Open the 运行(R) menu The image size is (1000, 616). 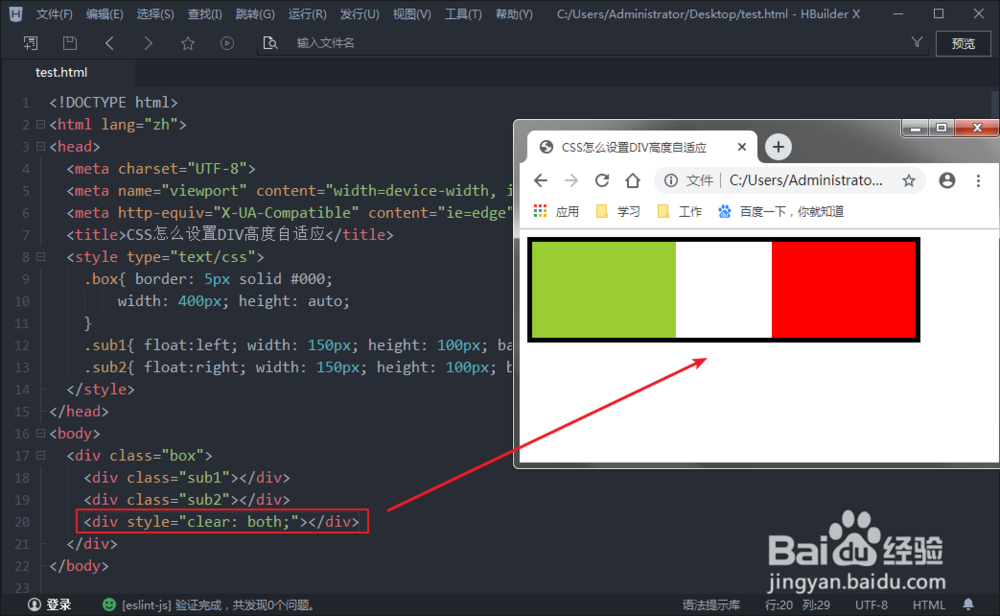pos(306,14)
